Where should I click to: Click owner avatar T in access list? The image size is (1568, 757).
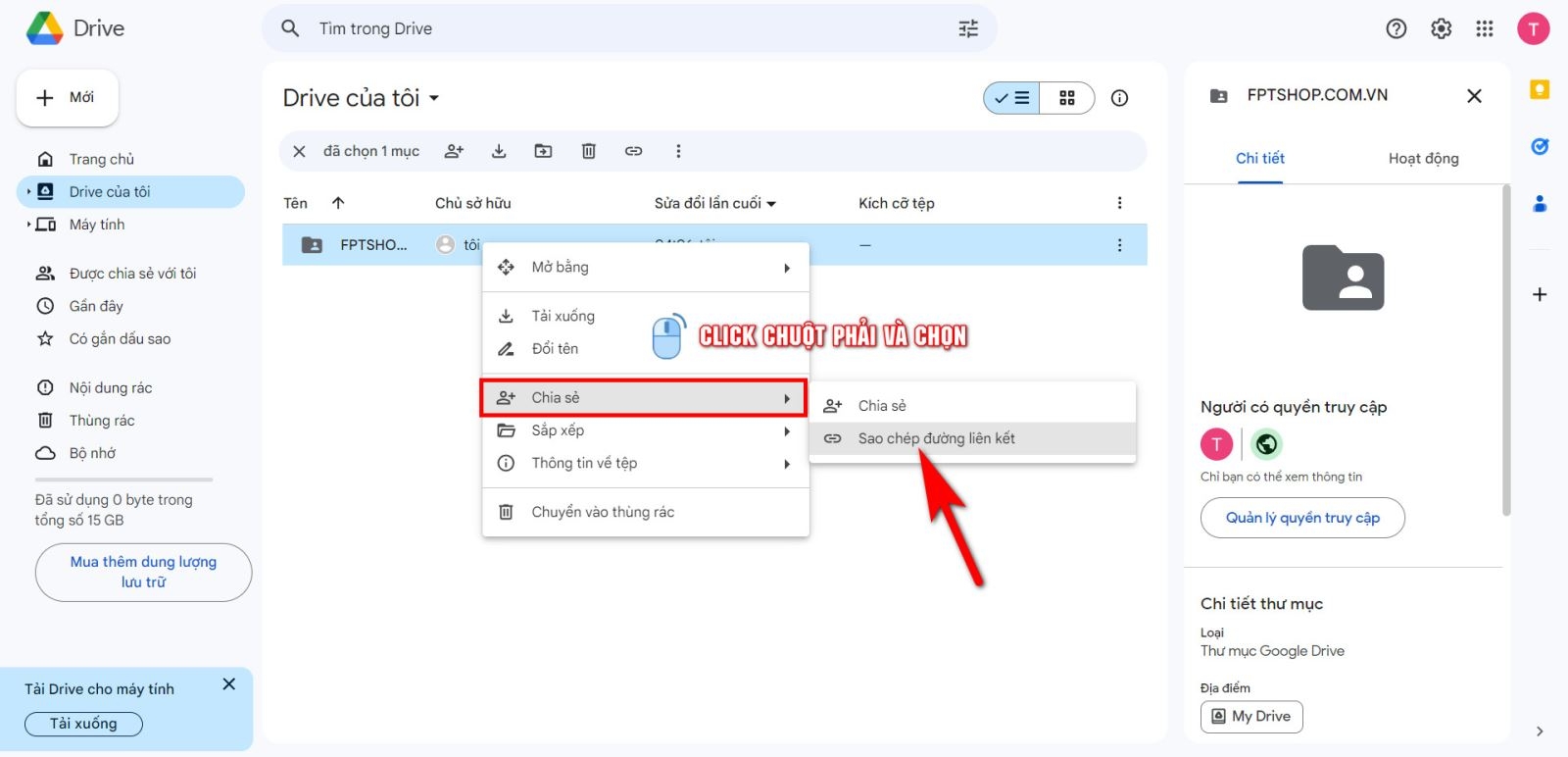(x=1216, y=444)
